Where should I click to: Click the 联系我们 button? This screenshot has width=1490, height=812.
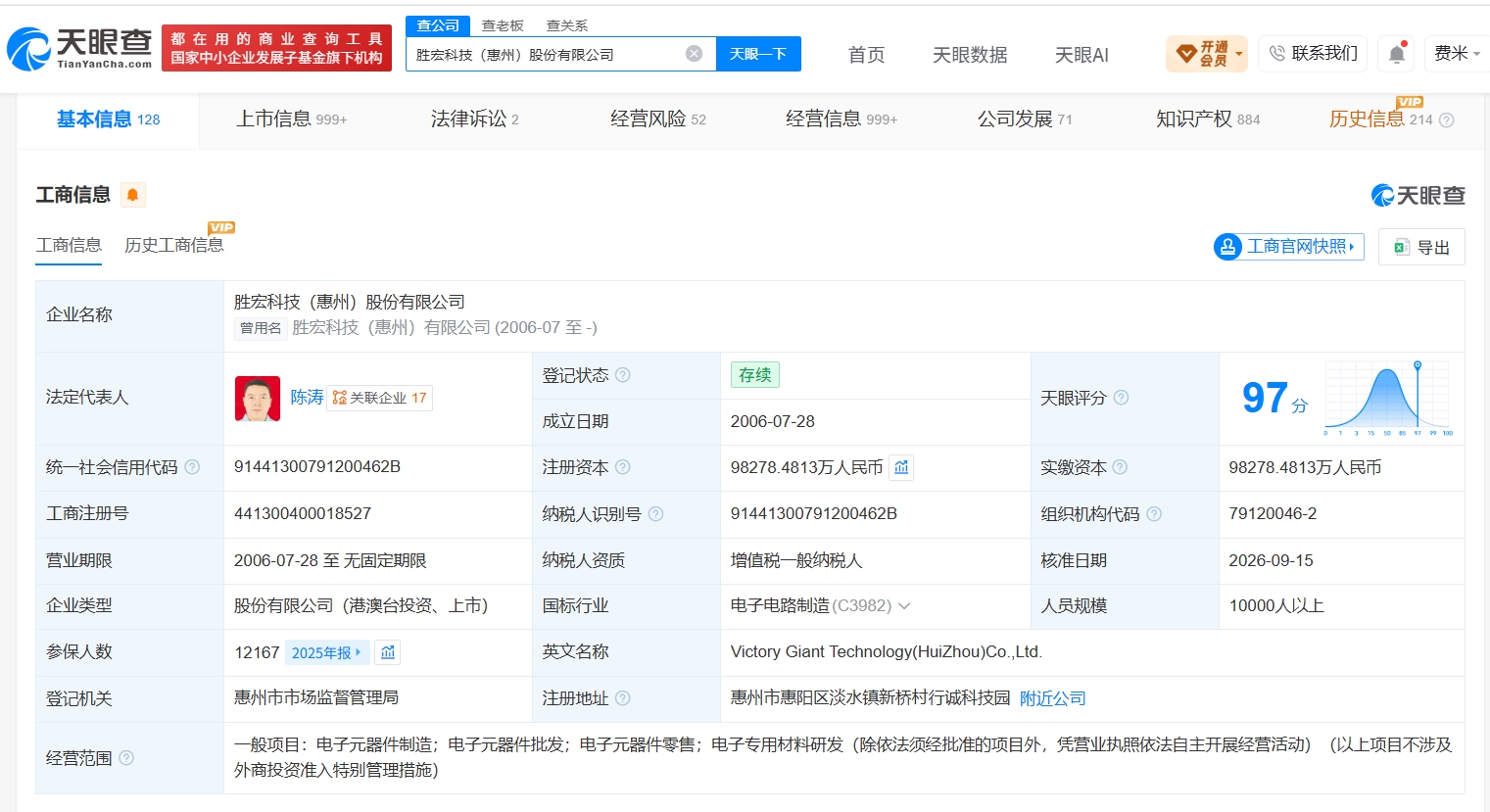[1314, 54]
